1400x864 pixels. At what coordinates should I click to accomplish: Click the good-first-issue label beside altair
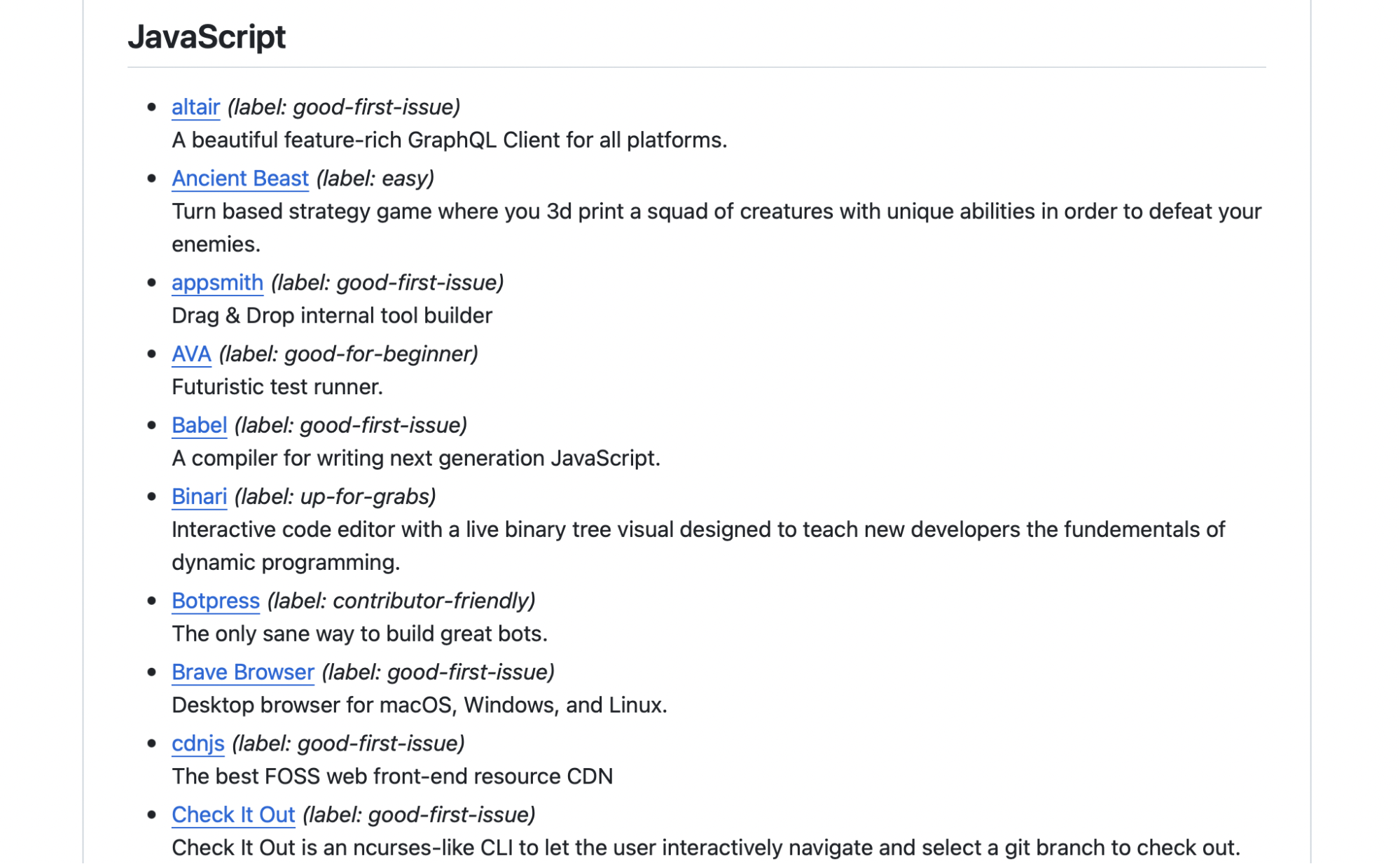[345, 108]
